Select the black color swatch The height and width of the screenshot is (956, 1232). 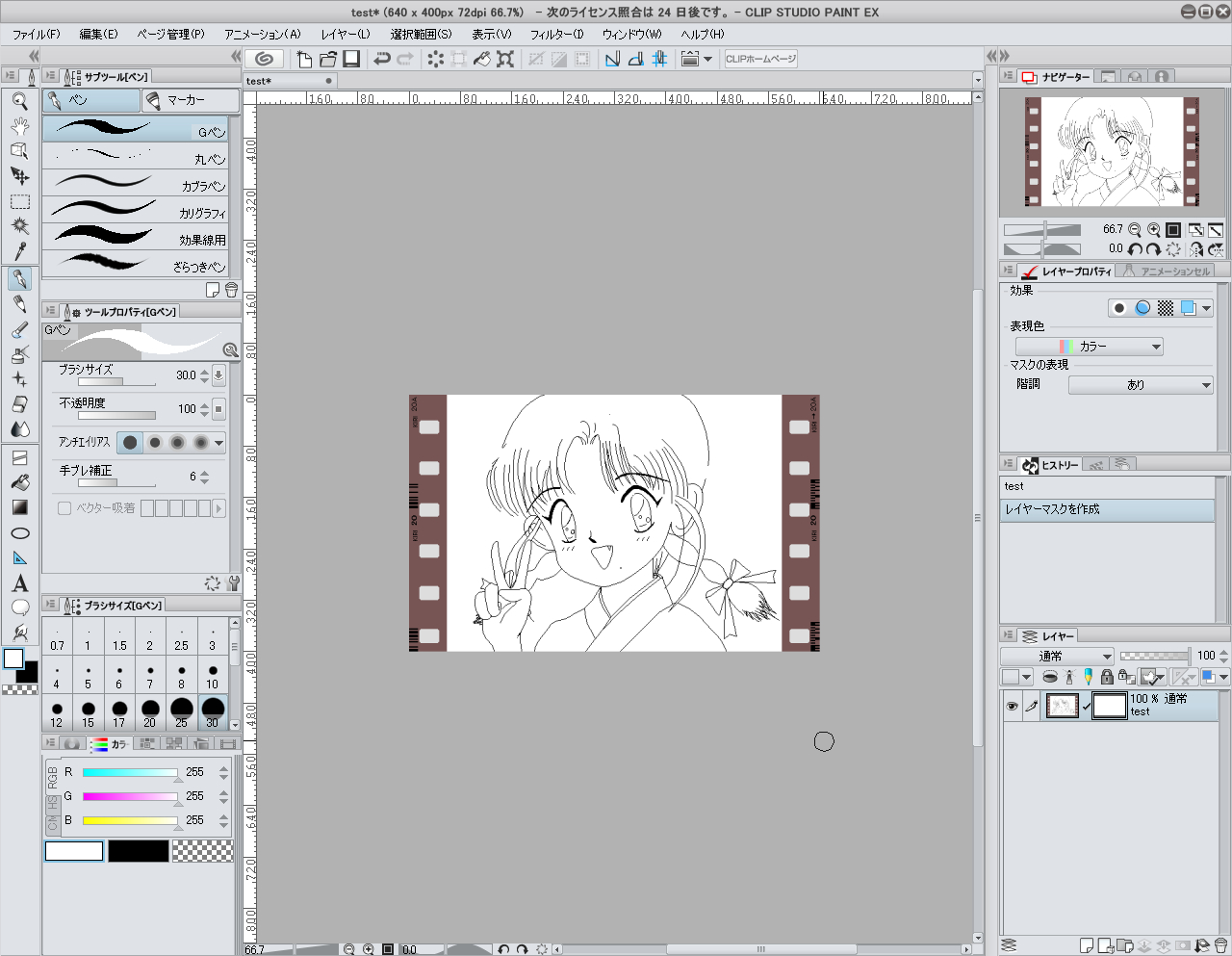click(138, 851)
